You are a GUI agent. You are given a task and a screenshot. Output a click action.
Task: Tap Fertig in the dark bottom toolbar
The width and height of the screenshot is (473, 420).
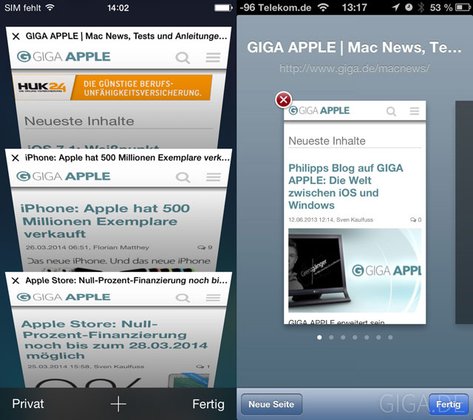[x=208, y=404]
